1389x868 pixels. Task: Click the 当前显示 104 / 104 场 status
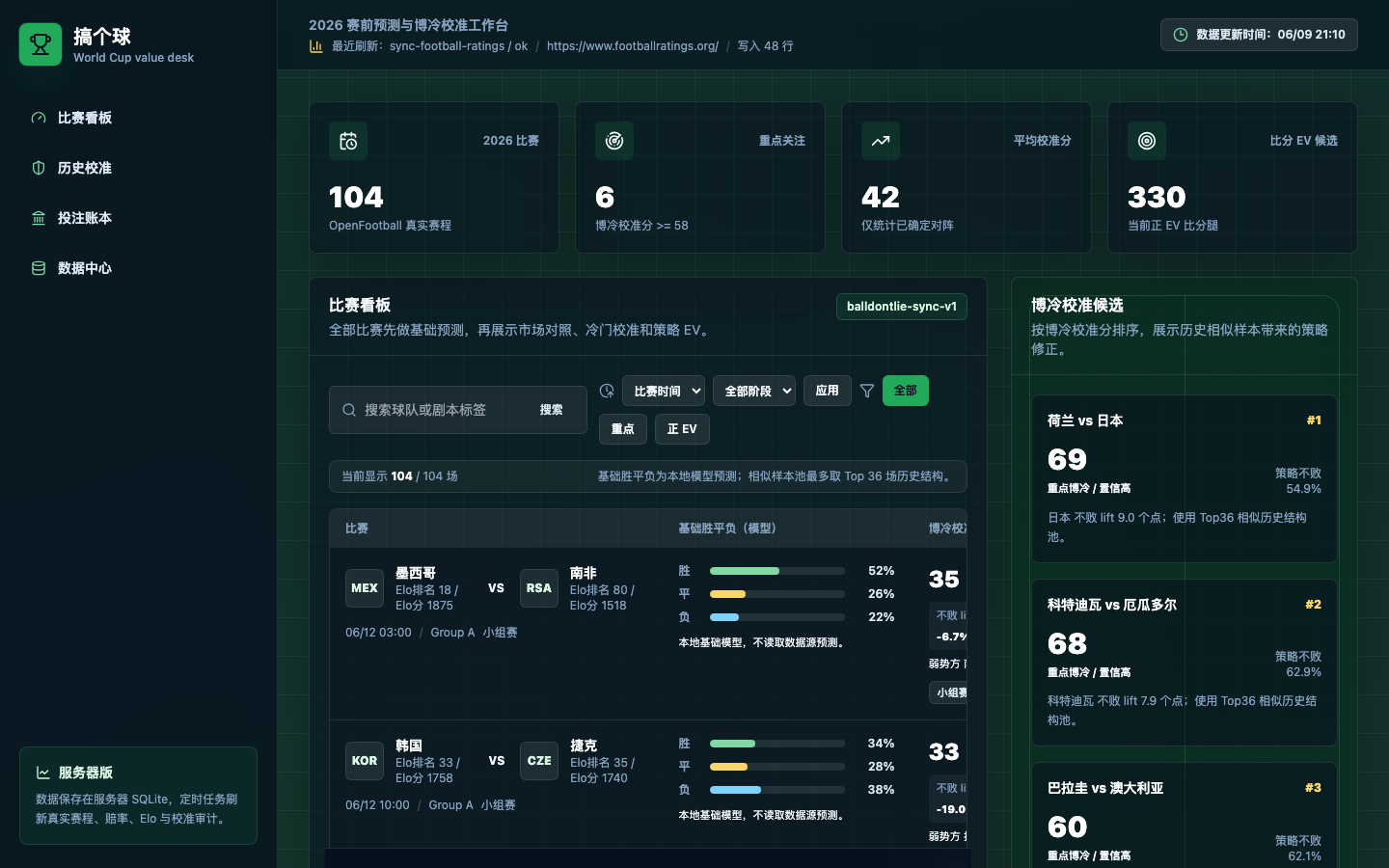coord(399,476)
